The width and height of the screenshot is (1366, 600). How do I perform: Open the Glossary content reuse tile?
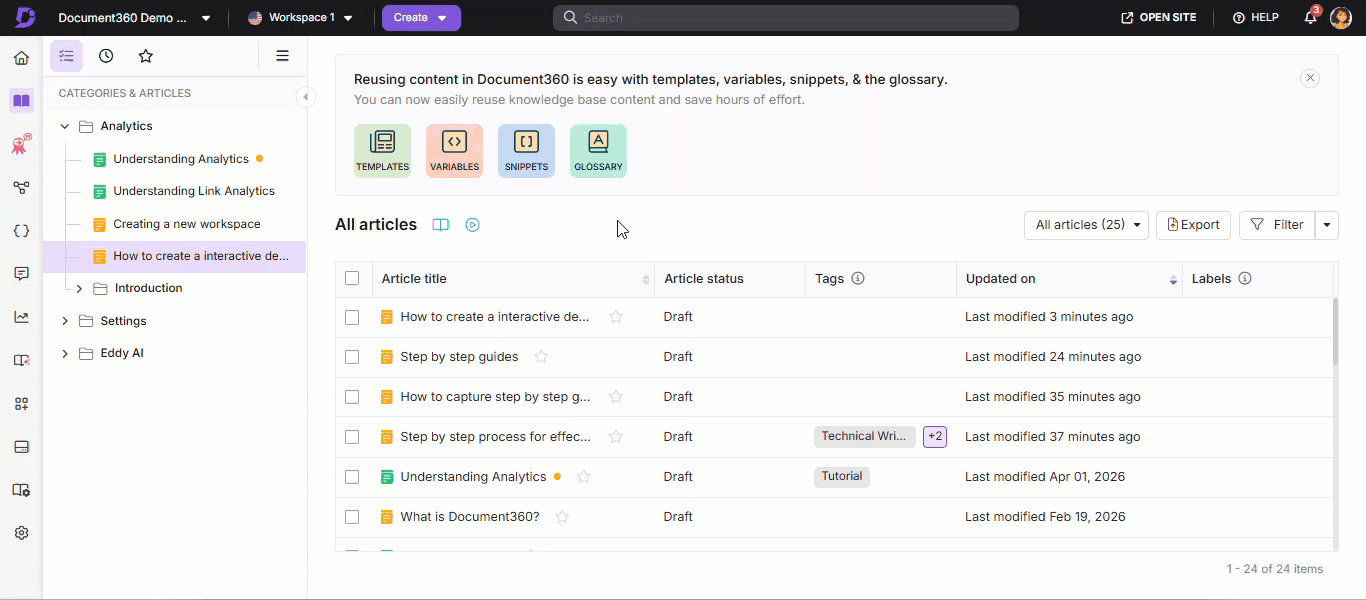pos(598,150)
